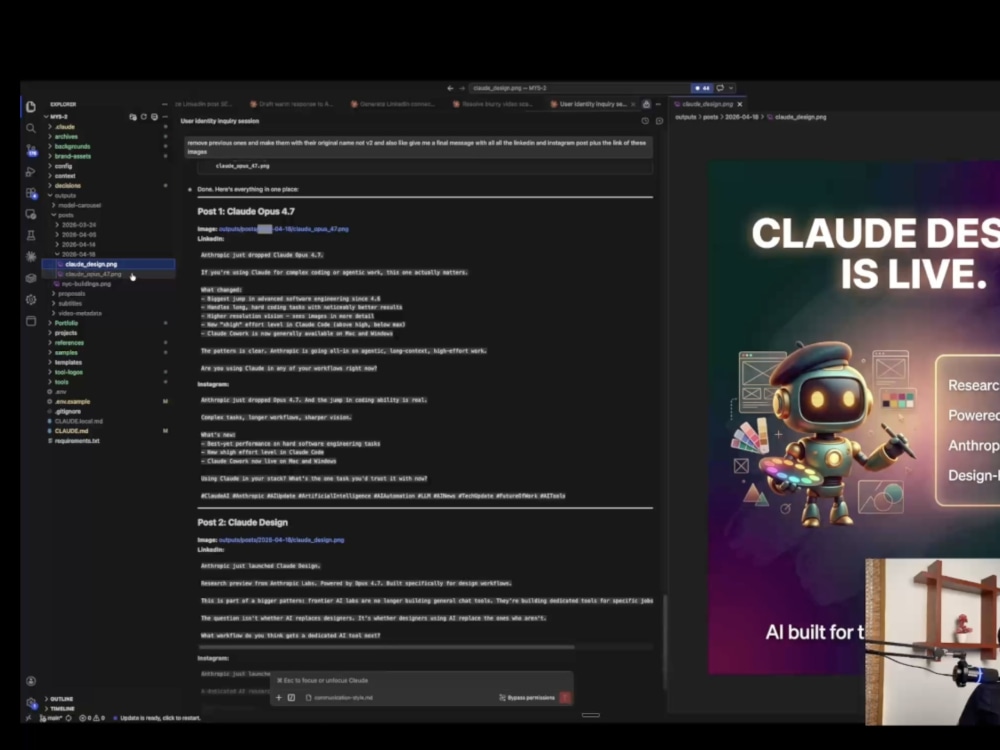Open the Remote Explorer activity bar icon
Screen dimensions: 1000x750
pyautogui.click(x=31, y=214)
